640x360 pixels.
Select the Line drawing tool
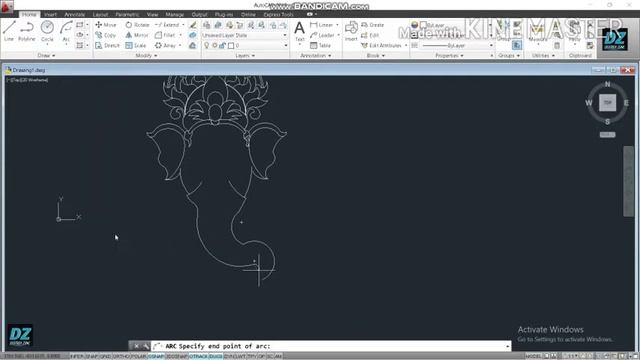coord(9,31)
